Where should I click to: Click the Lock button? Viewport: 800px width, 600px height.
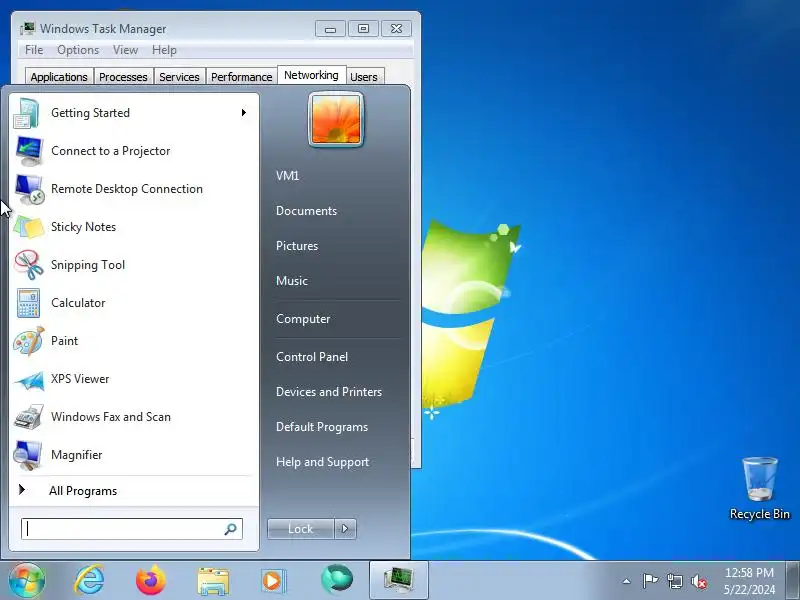click(x=301, y=529)
